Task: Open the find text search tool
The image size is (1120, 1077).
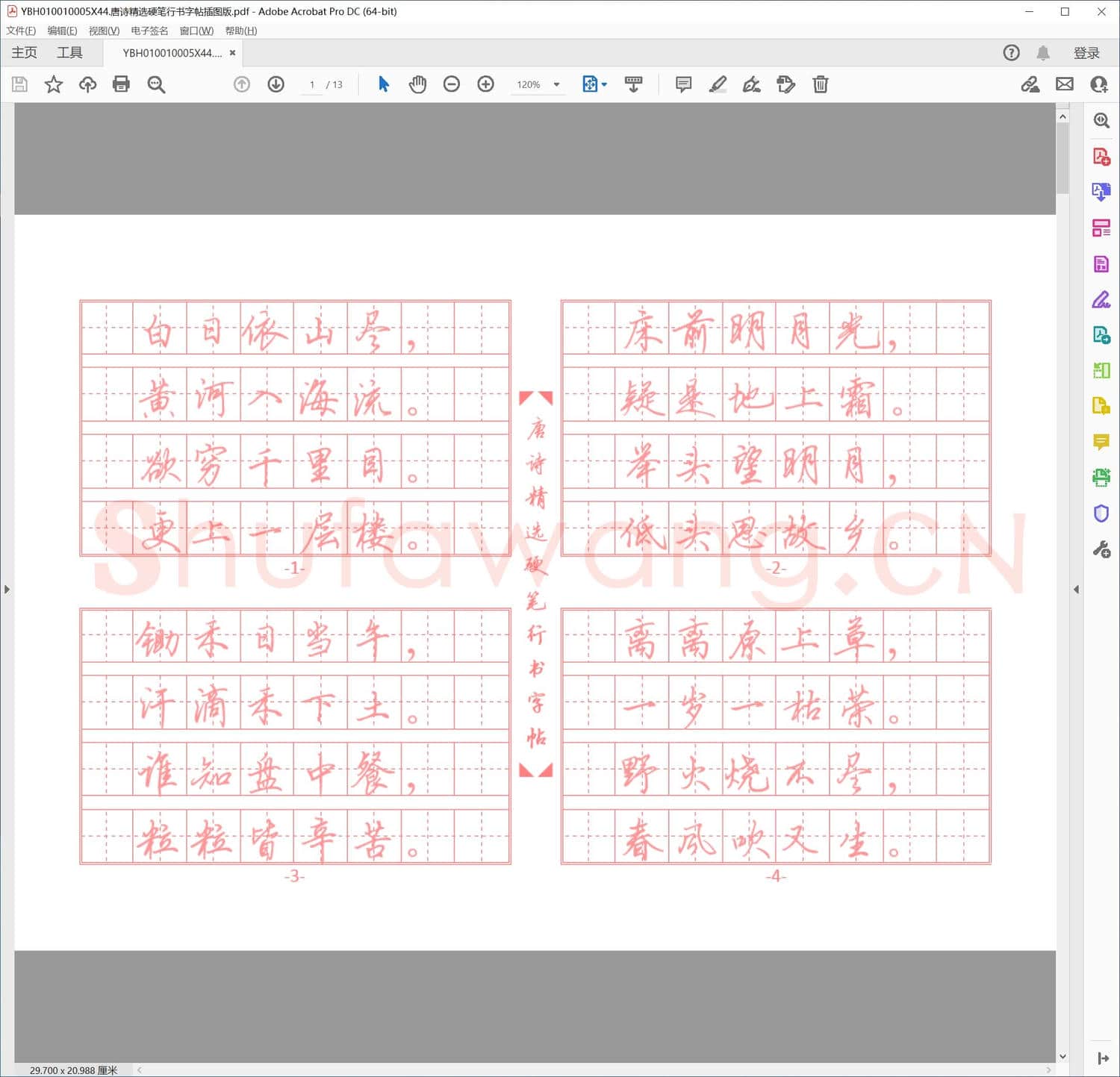Action: [x=156, y=84]
